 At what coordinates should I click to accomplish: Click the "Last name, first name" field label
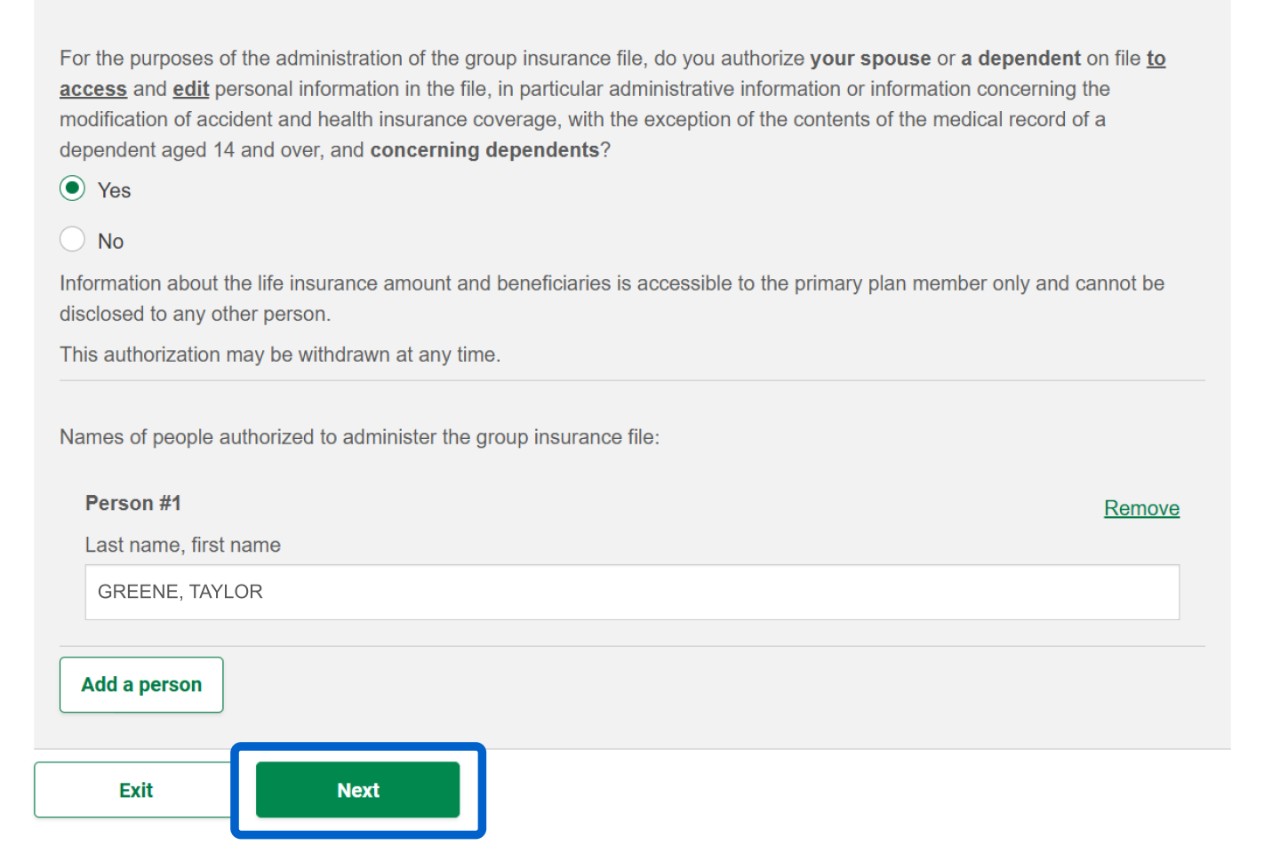183,545
